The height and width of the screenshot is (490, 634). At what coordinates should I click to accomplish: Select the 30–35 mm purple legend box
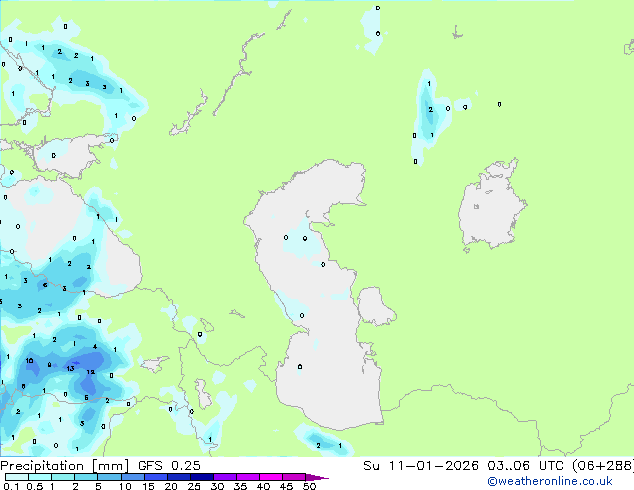pos(224,477)
